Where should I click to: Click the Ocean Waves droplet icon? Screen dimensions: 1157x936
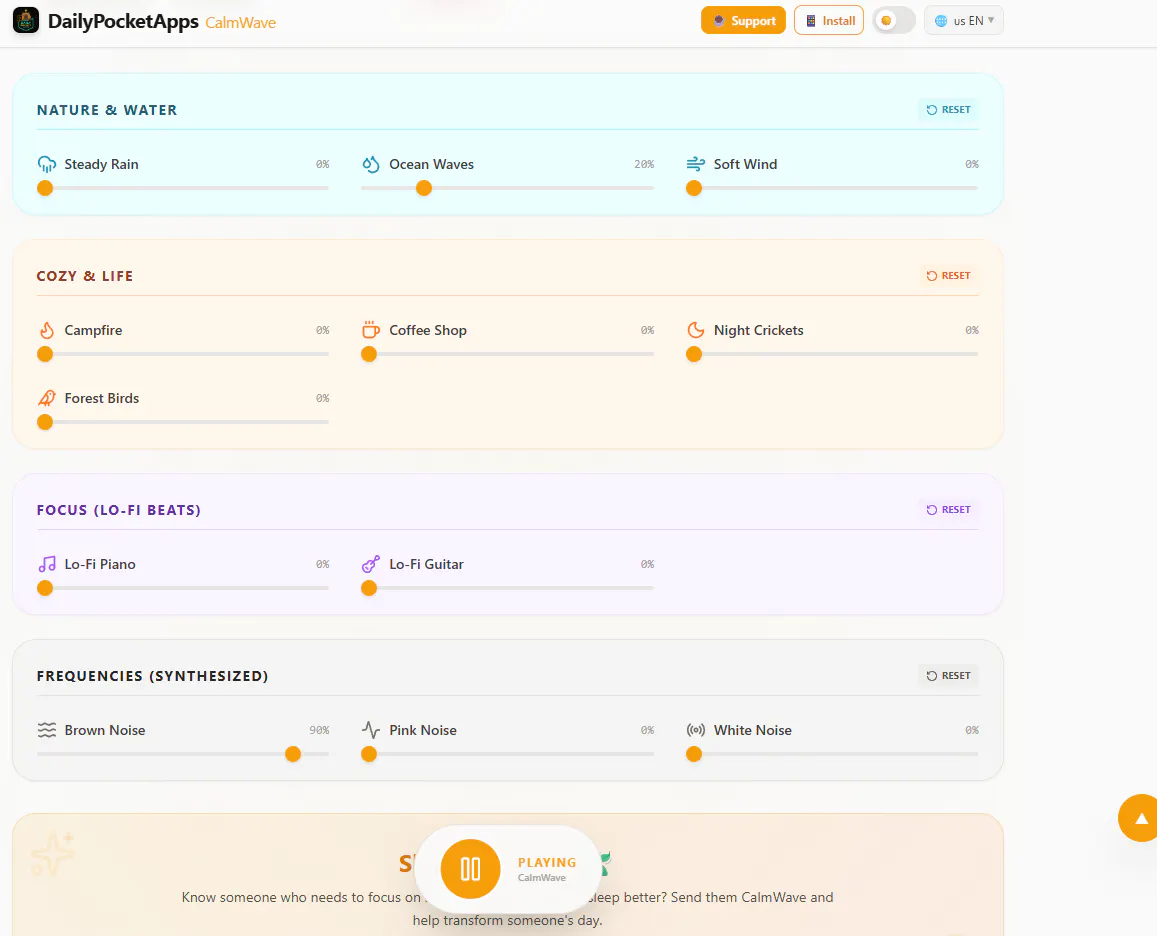point(370,165)
